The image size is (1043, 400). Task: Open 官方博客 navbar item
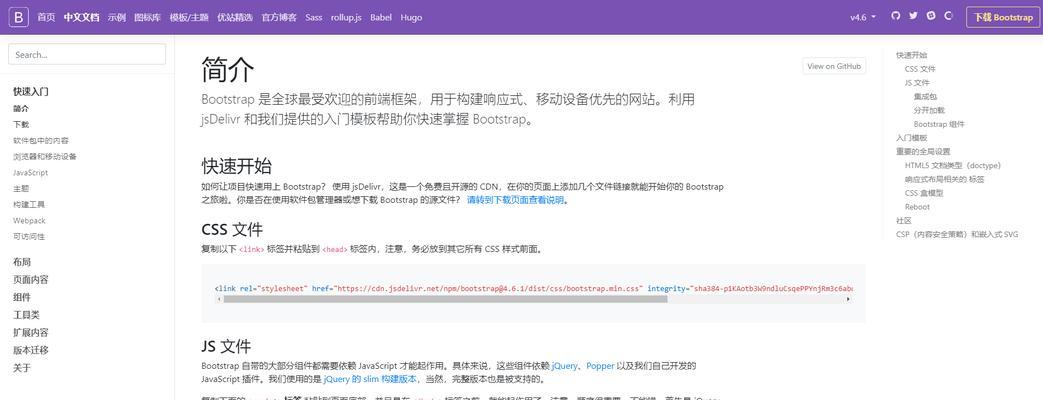coord(279,17)
